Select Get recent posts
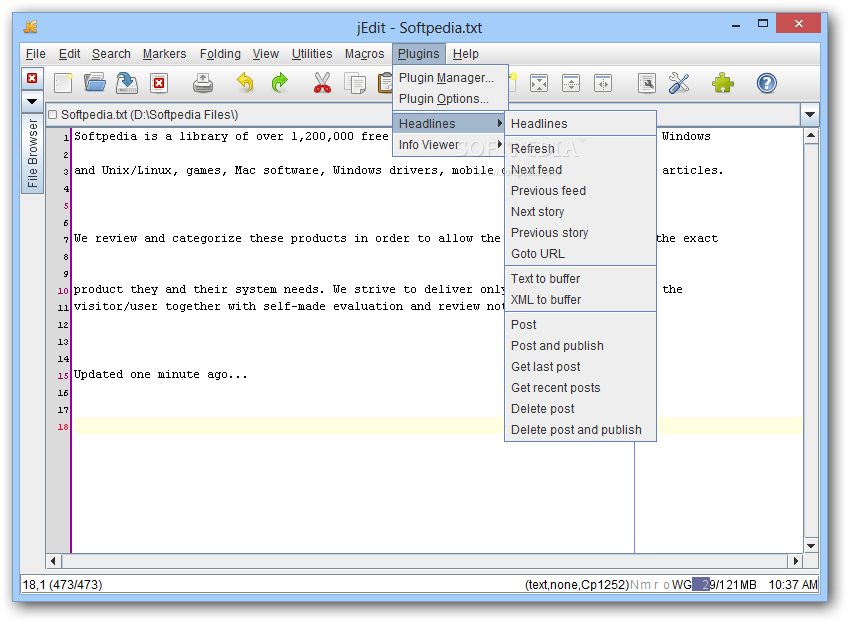Image resolution: width=848 pixels, height=622 pixels. pyautogui.click(x=580, y=388)
